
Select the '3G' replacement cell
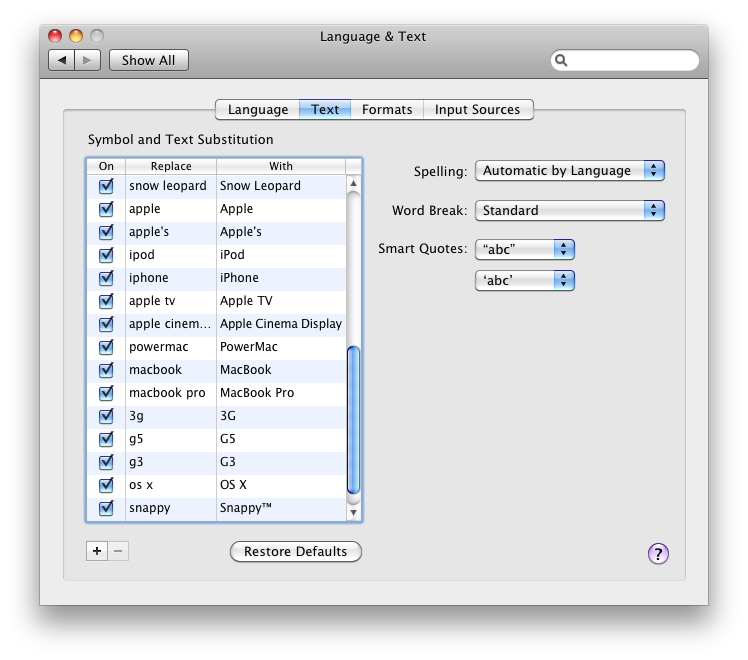coord(281,415)
